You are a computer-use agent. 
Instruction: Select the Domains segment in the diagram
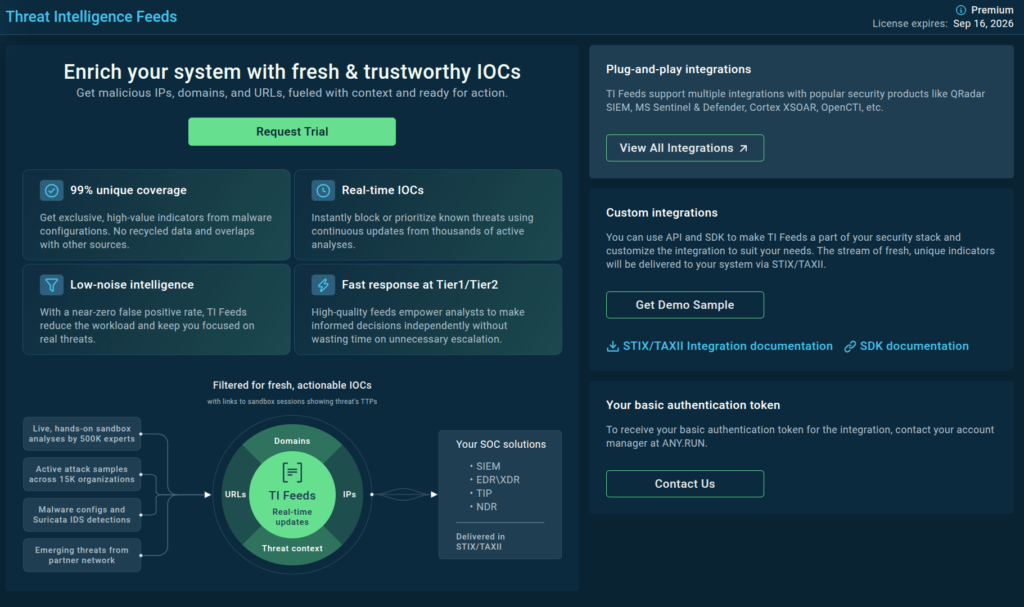[x=292, y=440]
